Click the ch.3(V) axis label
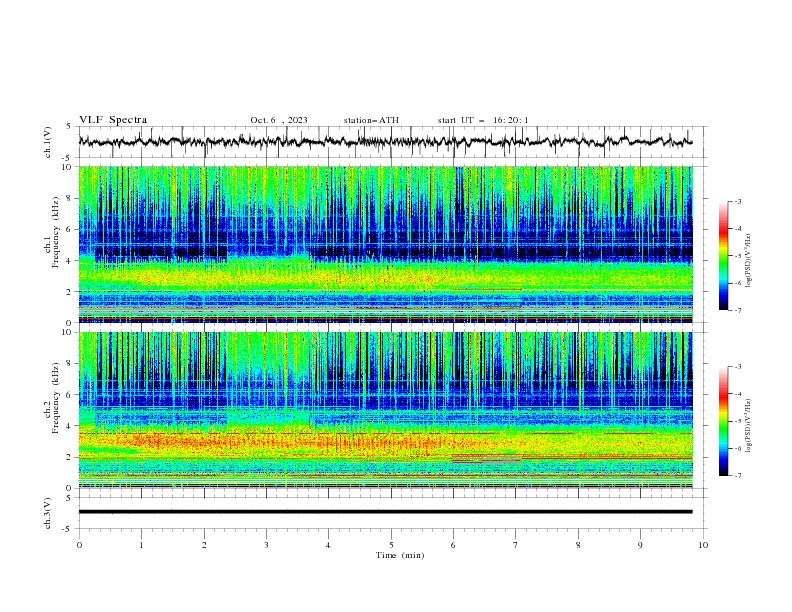The image size is (792, 612). 48,513
